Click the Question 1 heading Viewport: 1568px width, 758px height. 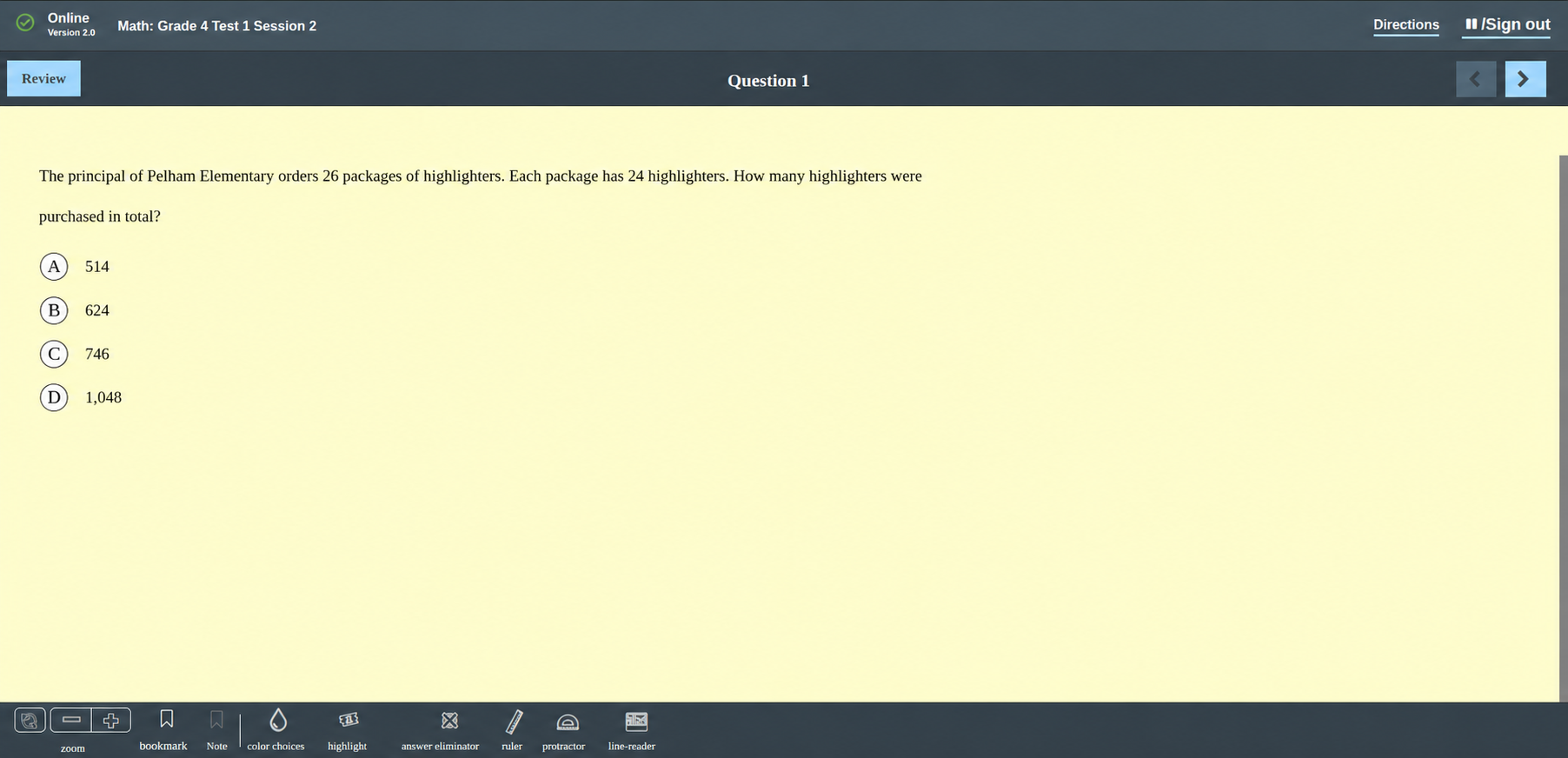(x=768, y=80)
